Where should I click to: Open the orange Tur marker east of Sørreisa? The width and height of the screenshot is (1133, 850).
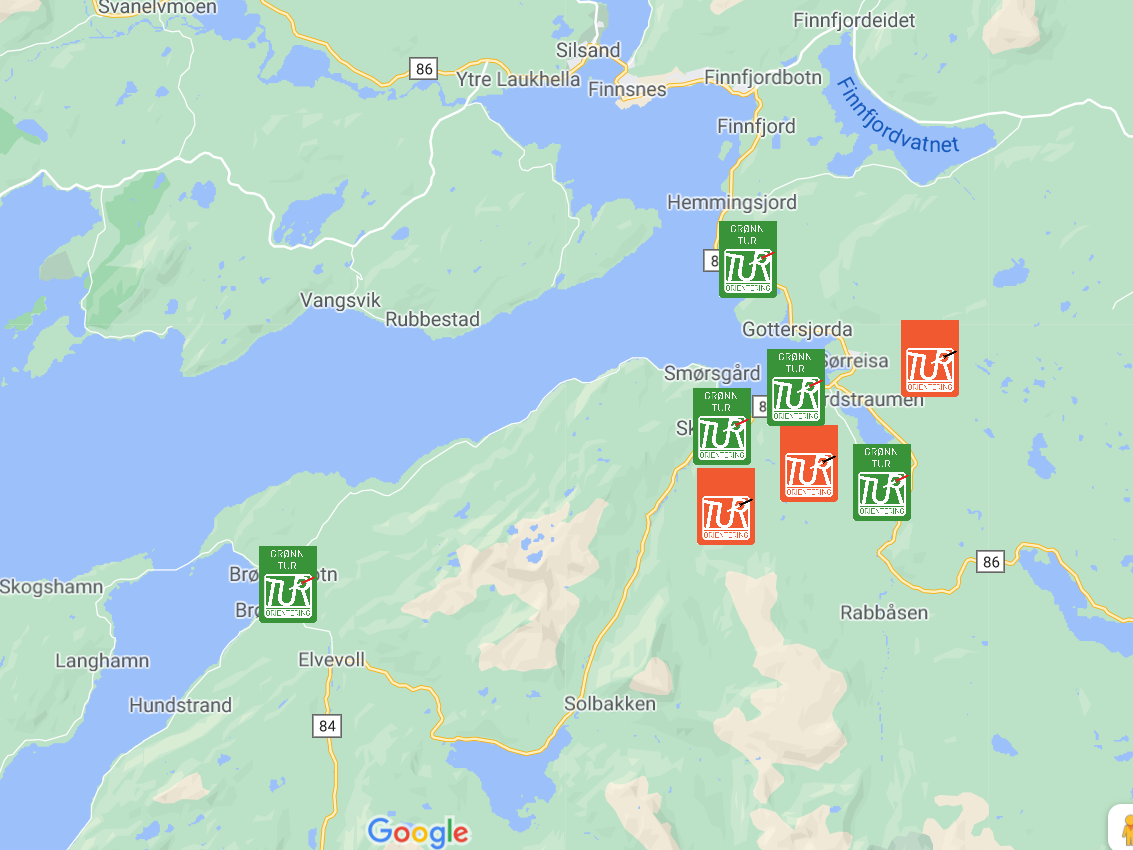click(x=930, y=359)
